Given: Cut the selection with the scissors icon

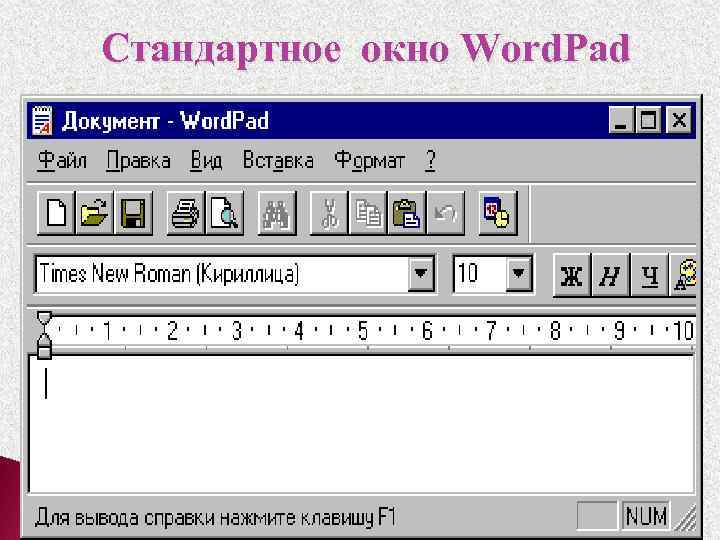Looking at the screenshot, I should pyautogui.click(x=329, y=214).
